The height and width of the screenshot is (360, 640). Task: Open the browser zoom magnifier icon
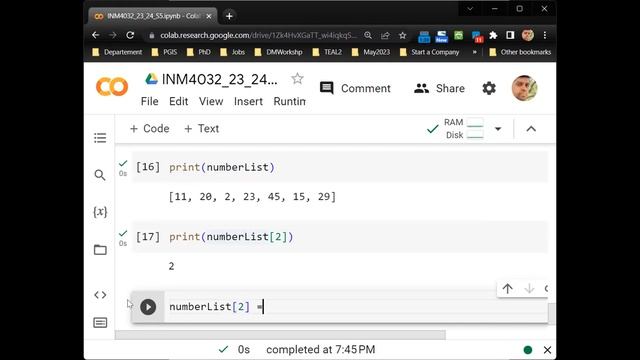click(368, 36)
